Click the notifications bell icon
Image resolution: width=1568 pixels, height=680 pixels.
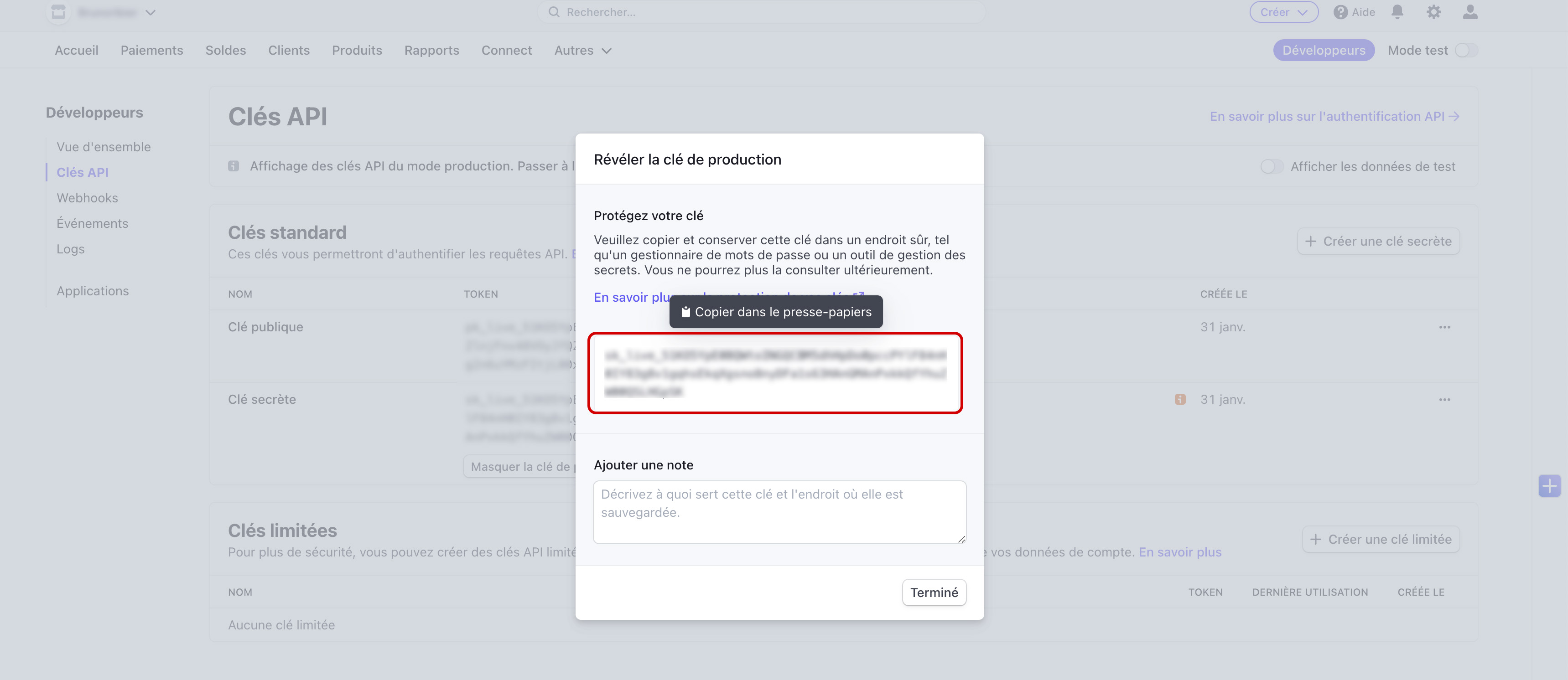[x=1397, y=12]
